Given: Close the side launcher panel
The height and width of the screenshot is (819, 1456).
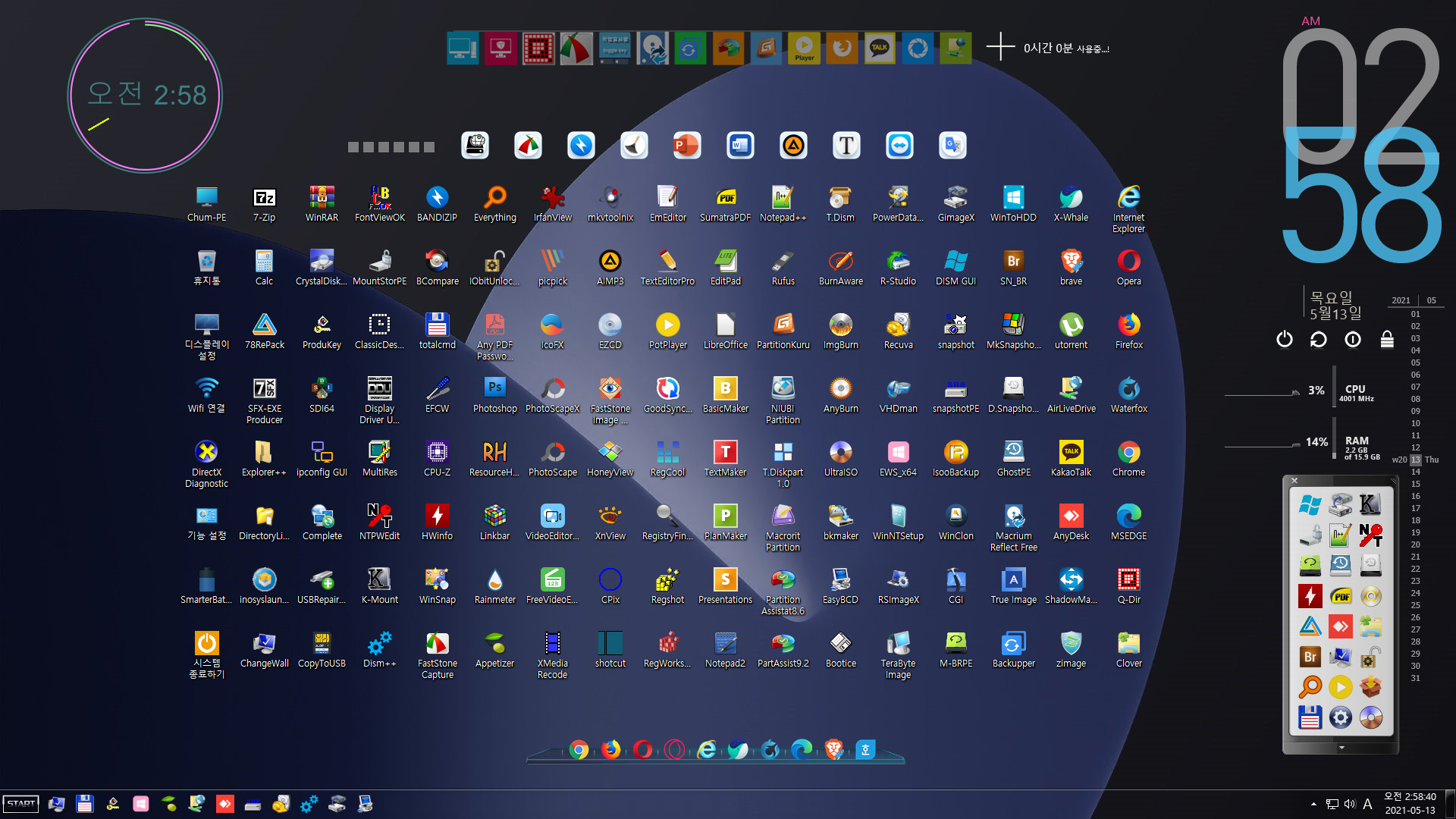Looking at the screenshot, I should coord(1294,480).
